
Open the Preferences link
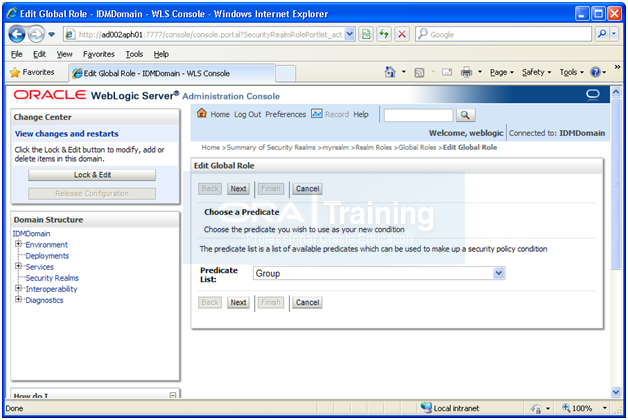(286, 115)
